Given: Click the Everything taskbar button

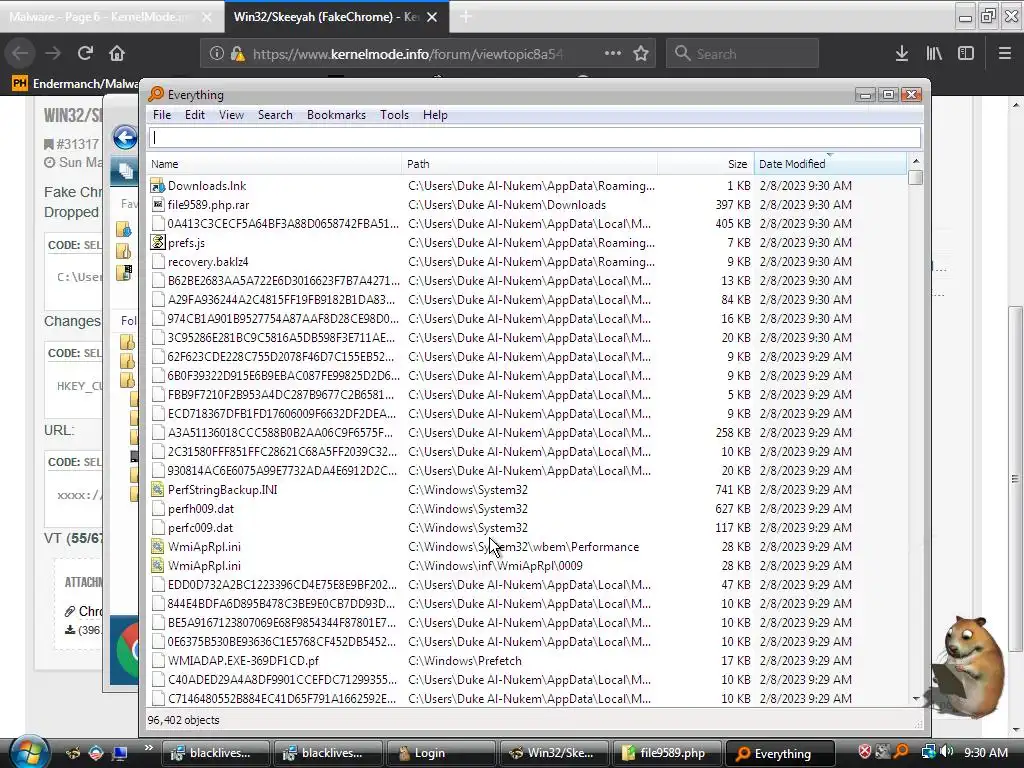Looking at the screenshot, I should coord(780,753).
